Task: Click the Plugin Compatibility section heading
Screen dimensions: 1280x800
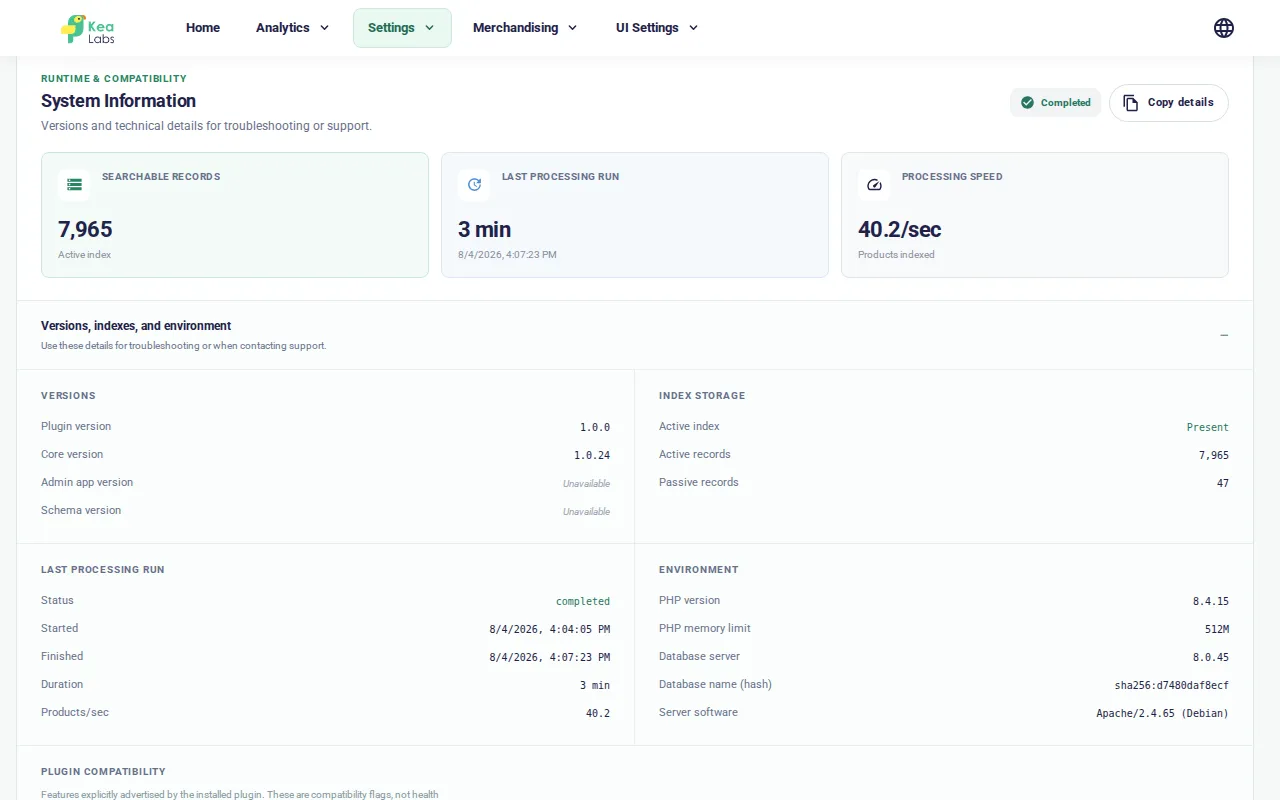Action: click(103, 772)
